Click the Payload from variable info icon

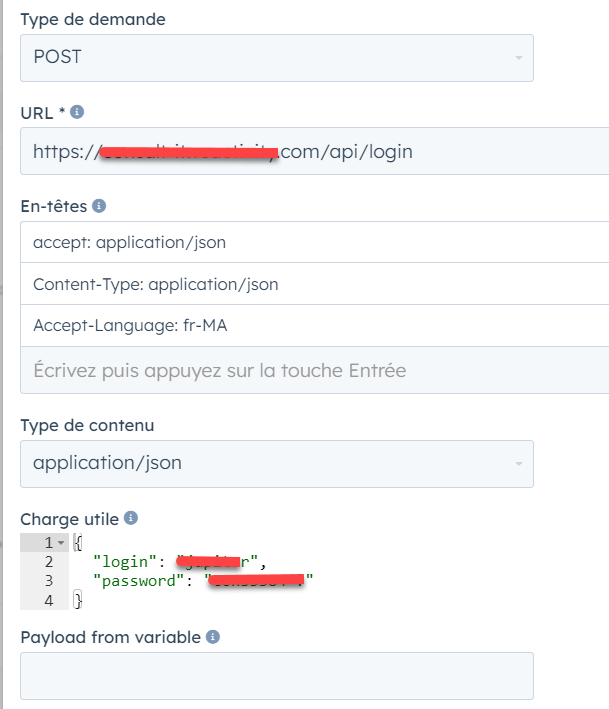212,636
